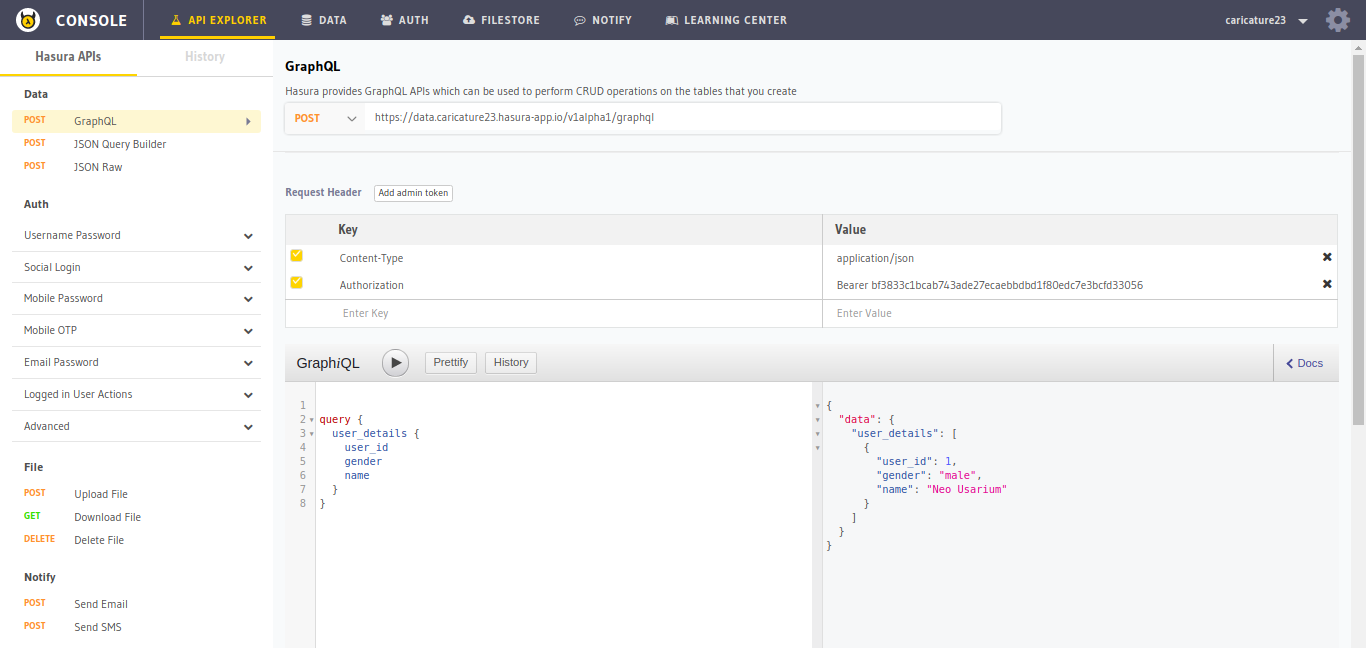Open the Filestore tab
The image size is (1366, 648).
click(x=502, y=20)
